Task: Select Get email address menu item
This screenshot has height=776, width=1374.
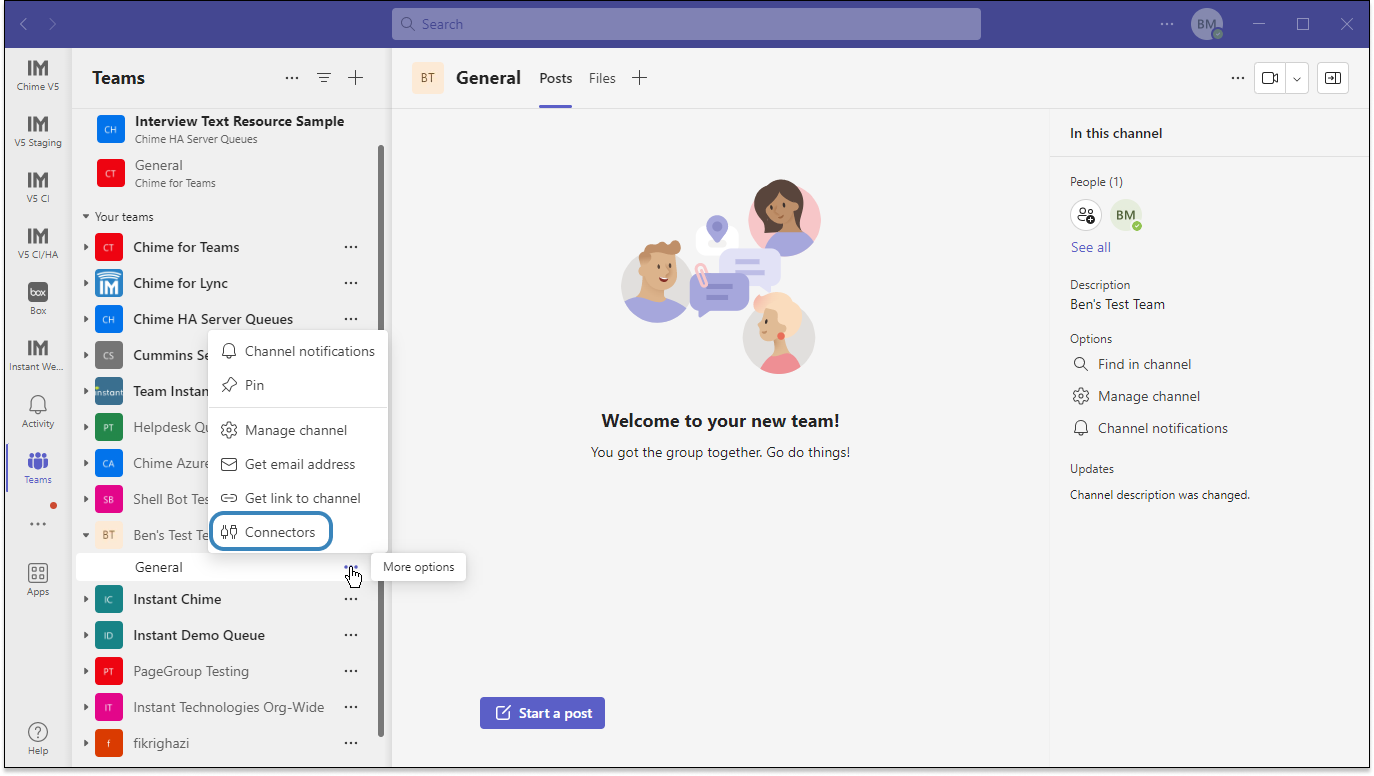Action: [x=298, y=464]
